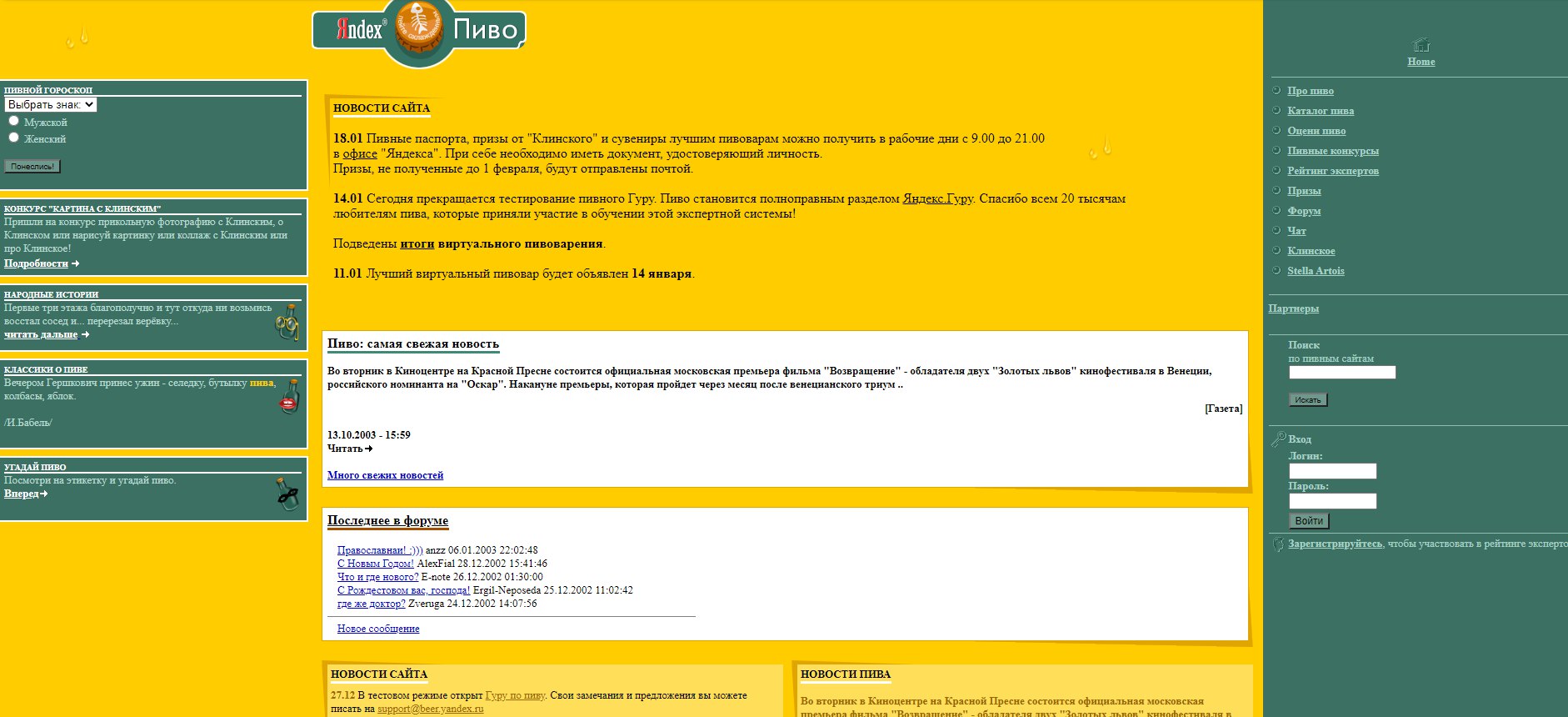Open the Гуру по пиву link
Viewport: 1568px width, 717px height.
(516, 695)
